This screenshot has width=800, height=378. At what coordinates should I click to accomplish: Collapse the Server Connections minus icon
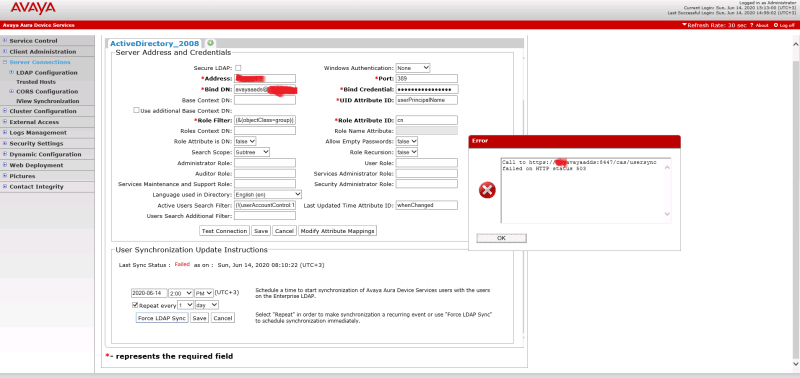point(5,62)
